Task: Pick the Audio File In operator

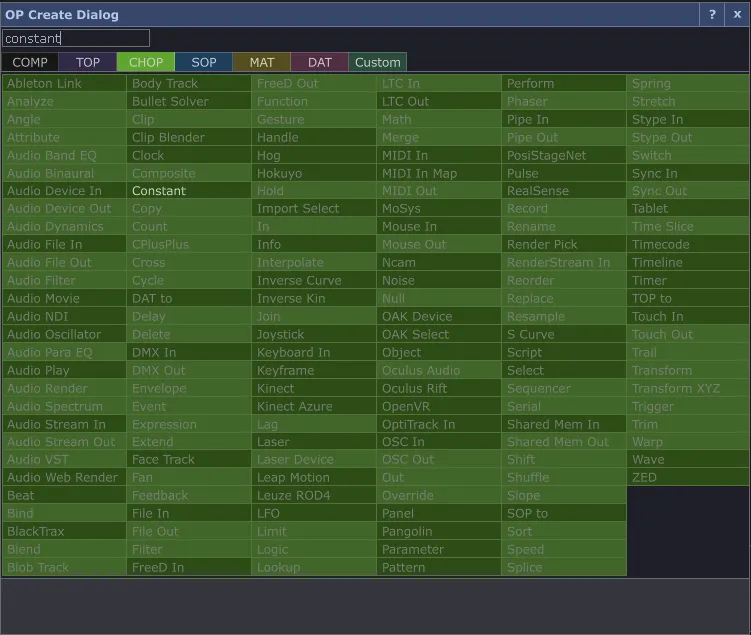Action: click(64, 244)
